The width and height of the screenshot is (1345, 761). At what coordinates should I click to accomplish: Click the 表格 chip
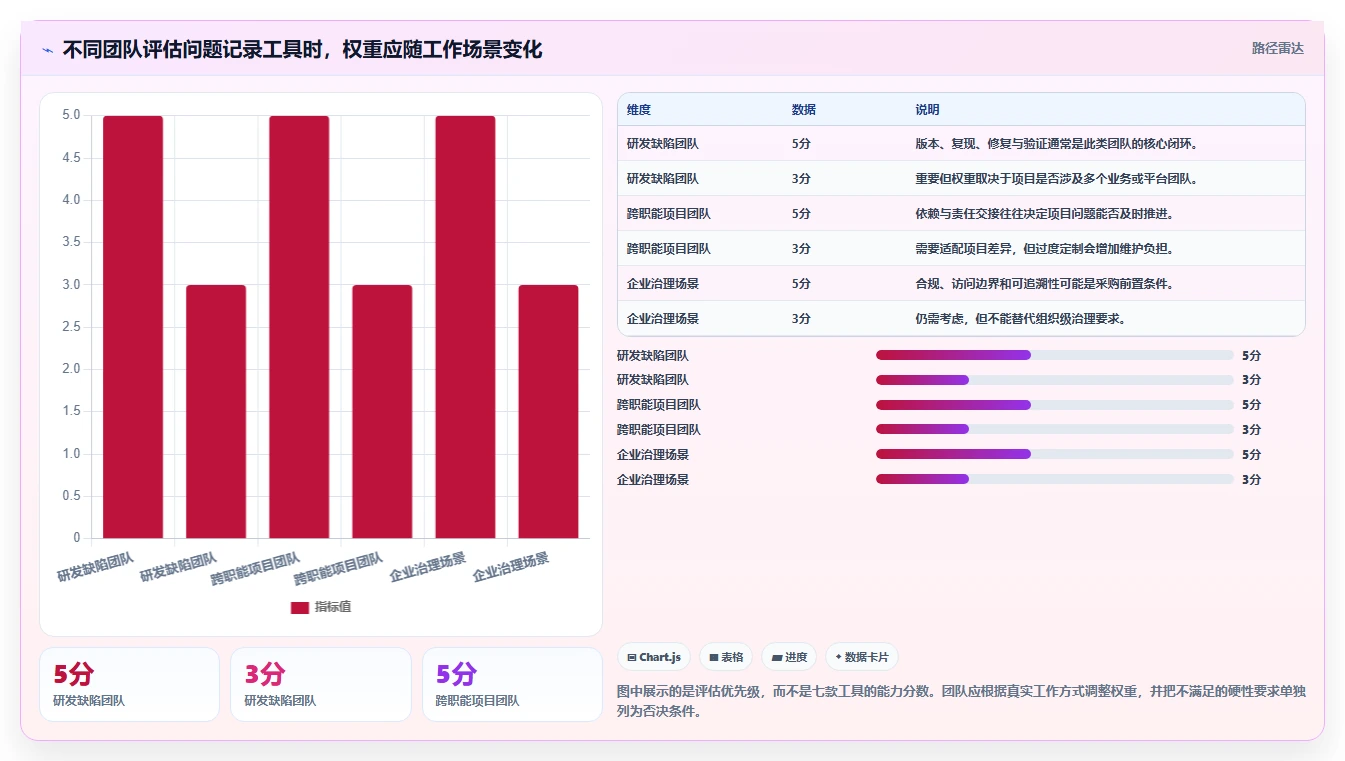[x=726, y=657]
